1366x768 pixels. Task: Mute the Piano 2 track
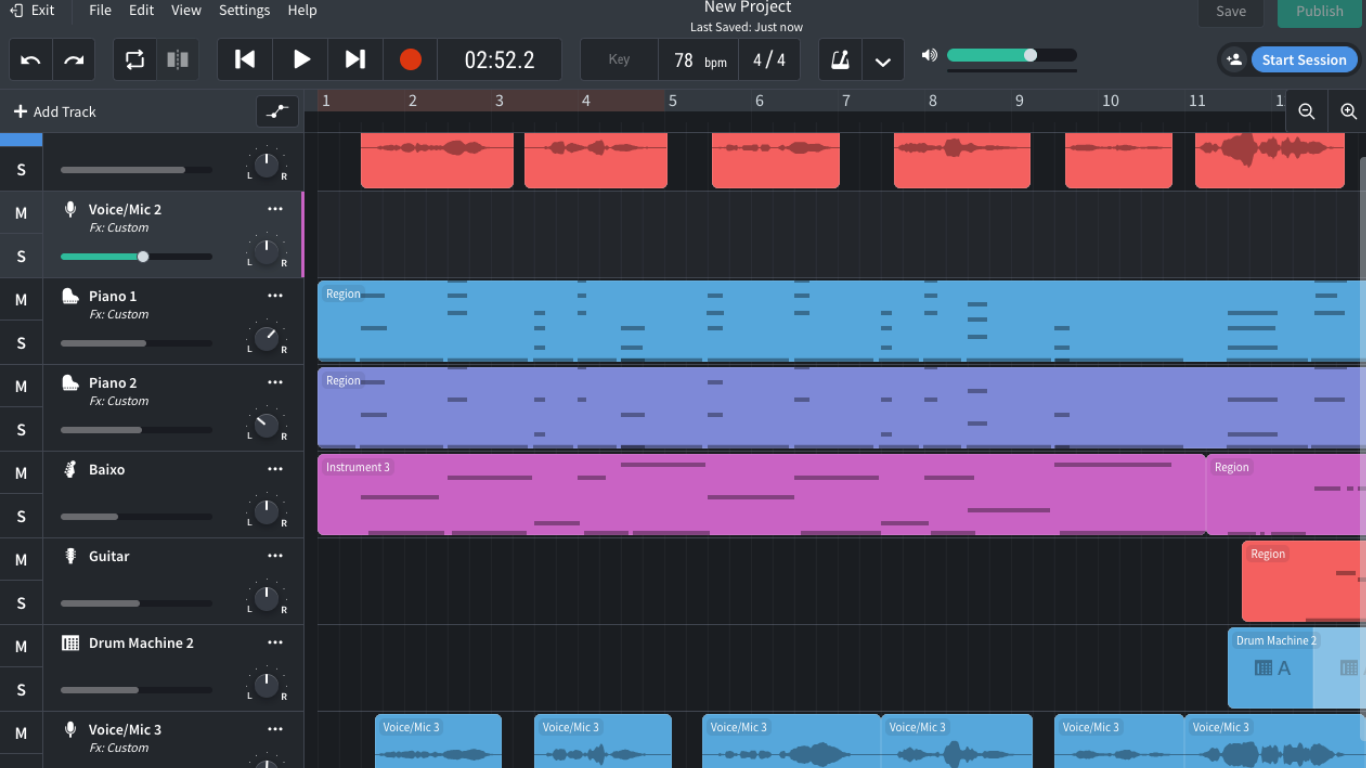pos(21,387)
